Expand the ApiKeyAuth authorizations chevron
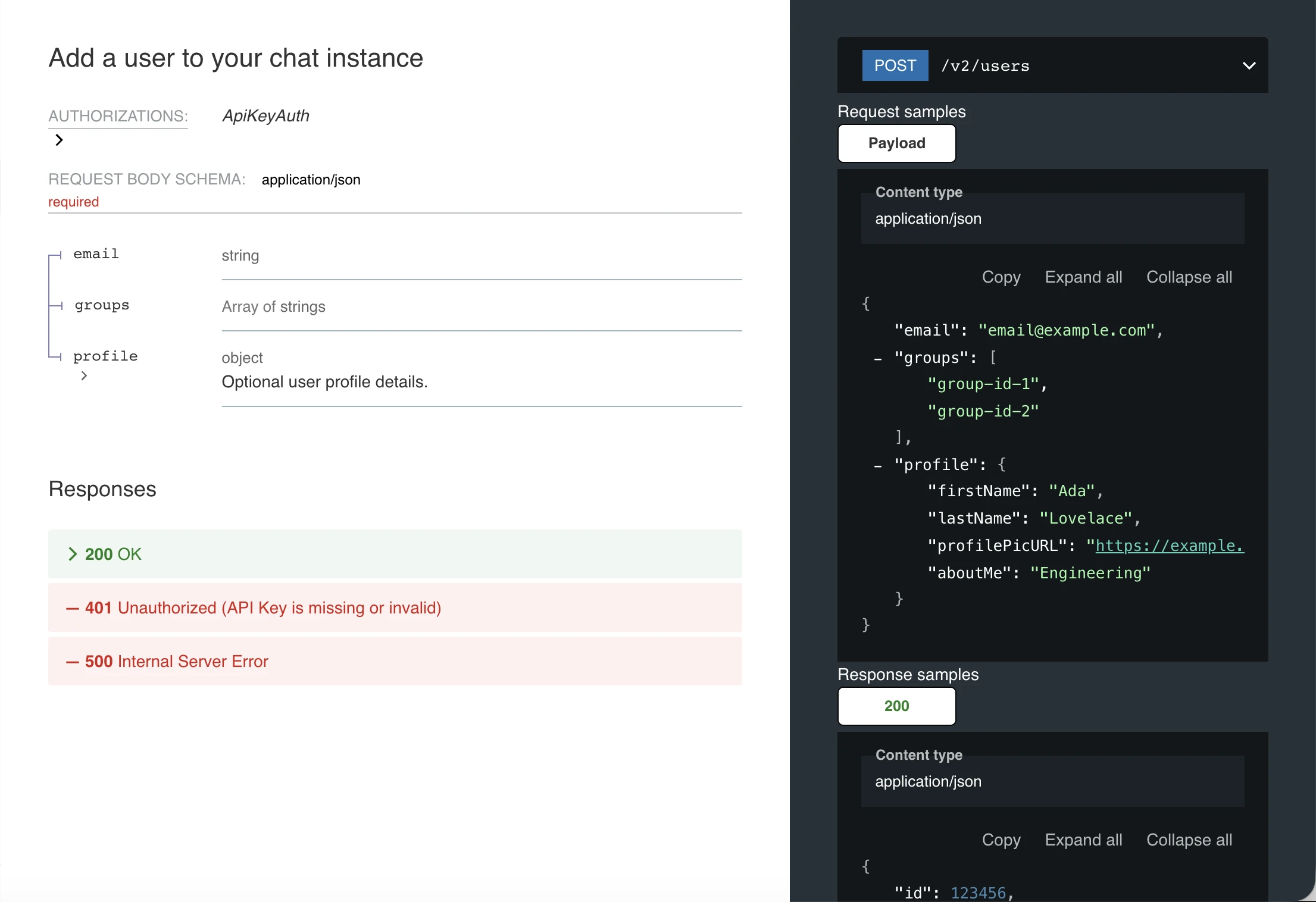 59,140
